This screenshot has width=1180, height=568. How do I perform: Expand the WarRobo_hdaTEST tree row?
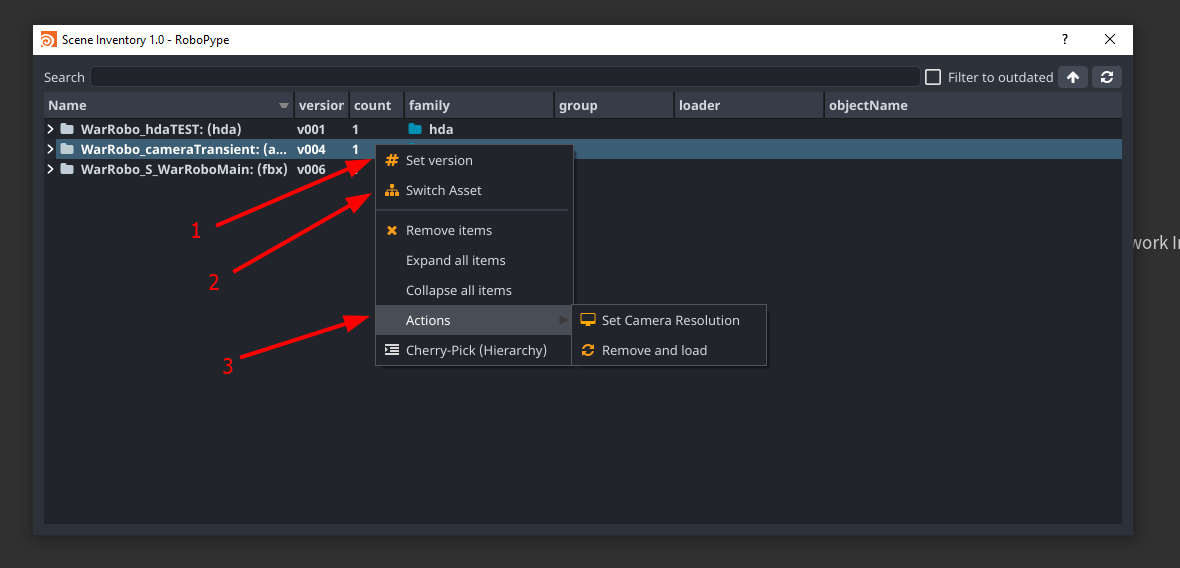[50, 129]
